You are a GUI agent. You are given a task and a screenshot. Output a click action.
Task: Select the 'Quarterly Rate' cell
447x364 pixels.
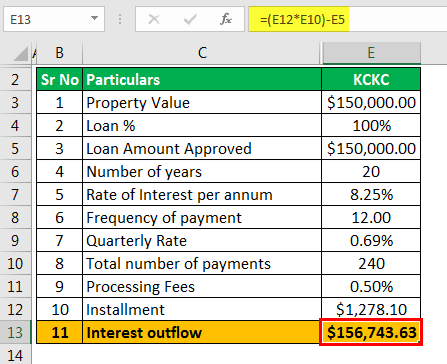[x=202, y=240]
